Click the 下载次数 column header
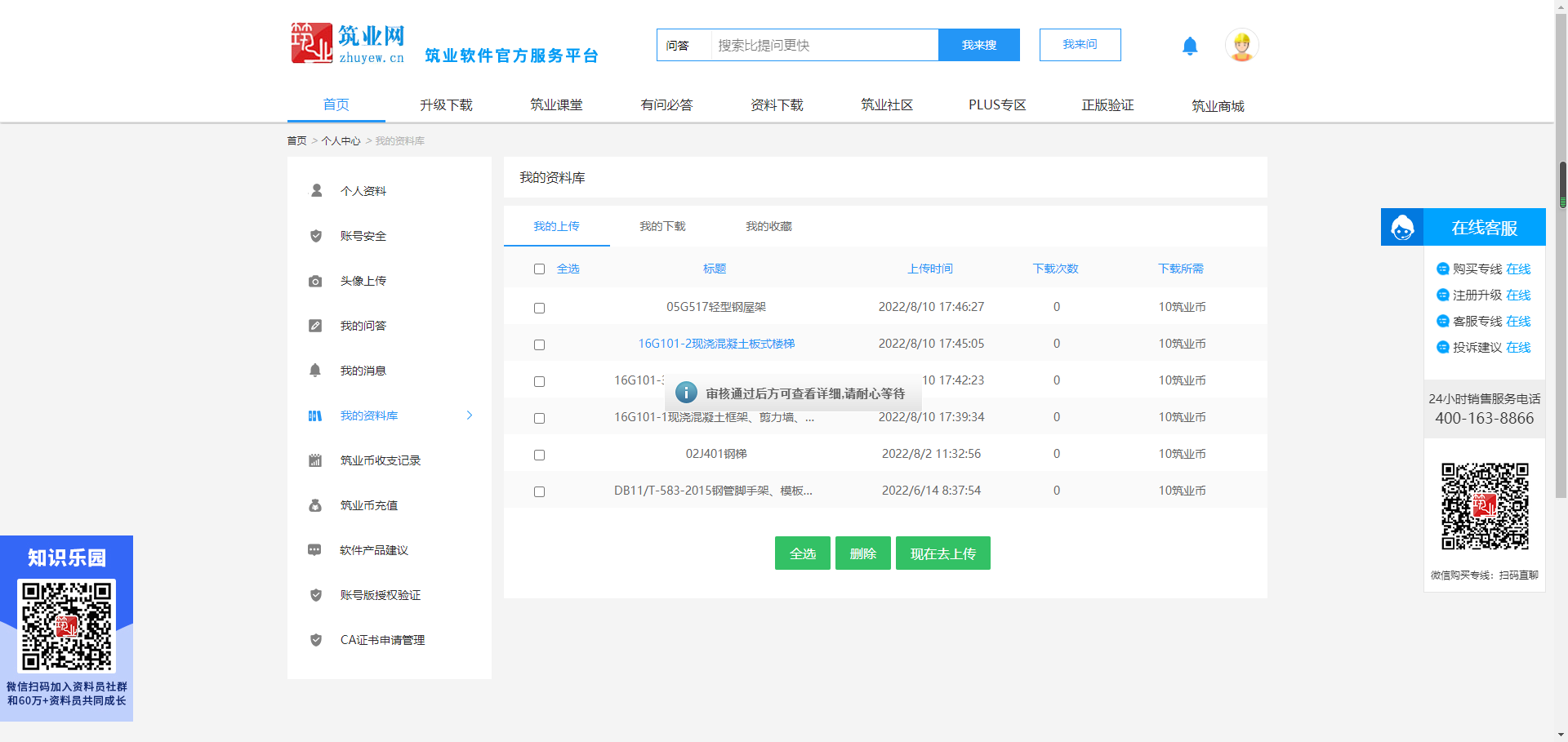This screenshot has width=1568, height=742. pyautogui.click(x=1056, y=269)
